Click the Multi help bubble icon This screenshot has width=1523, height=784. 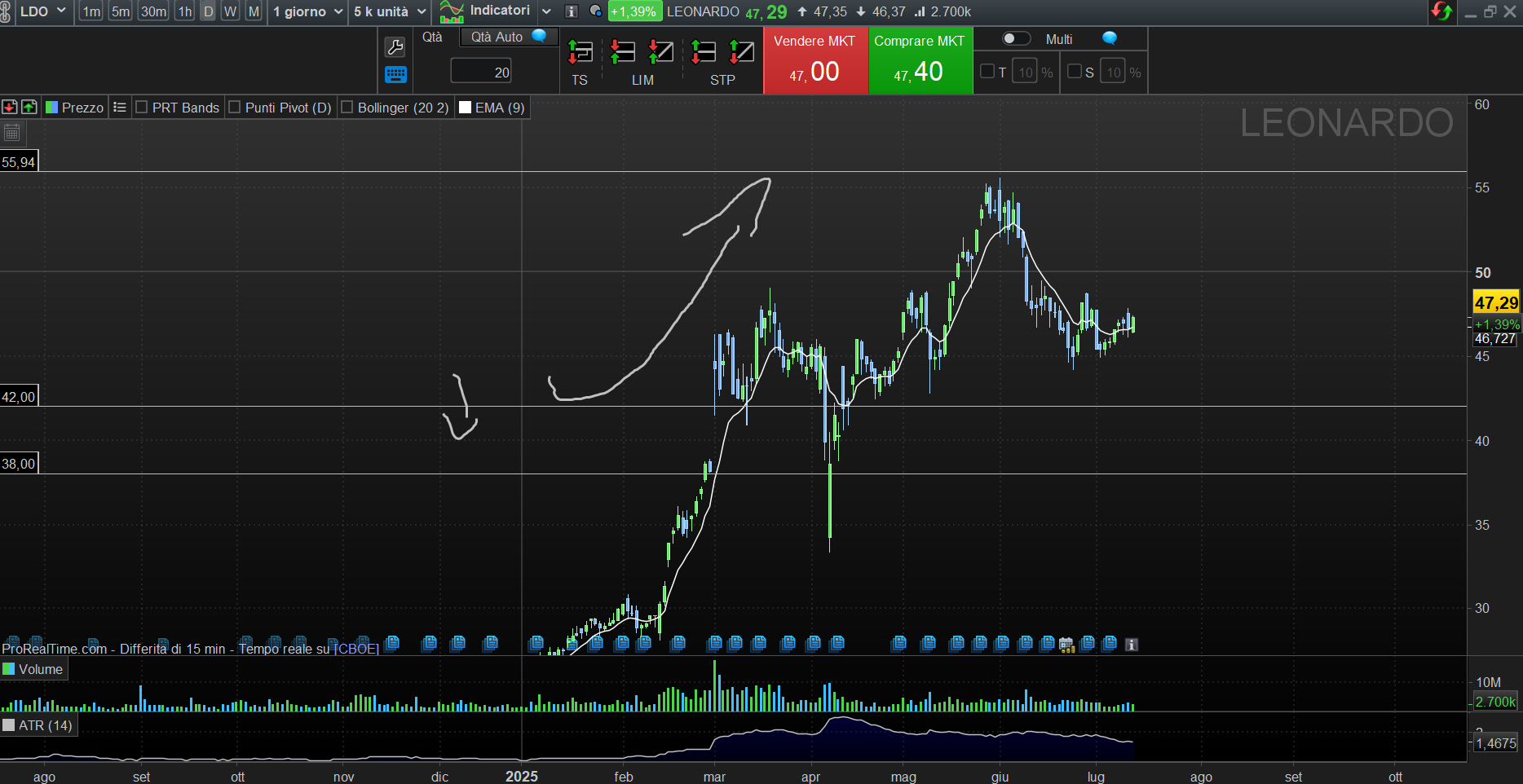tap(1110, 38)
